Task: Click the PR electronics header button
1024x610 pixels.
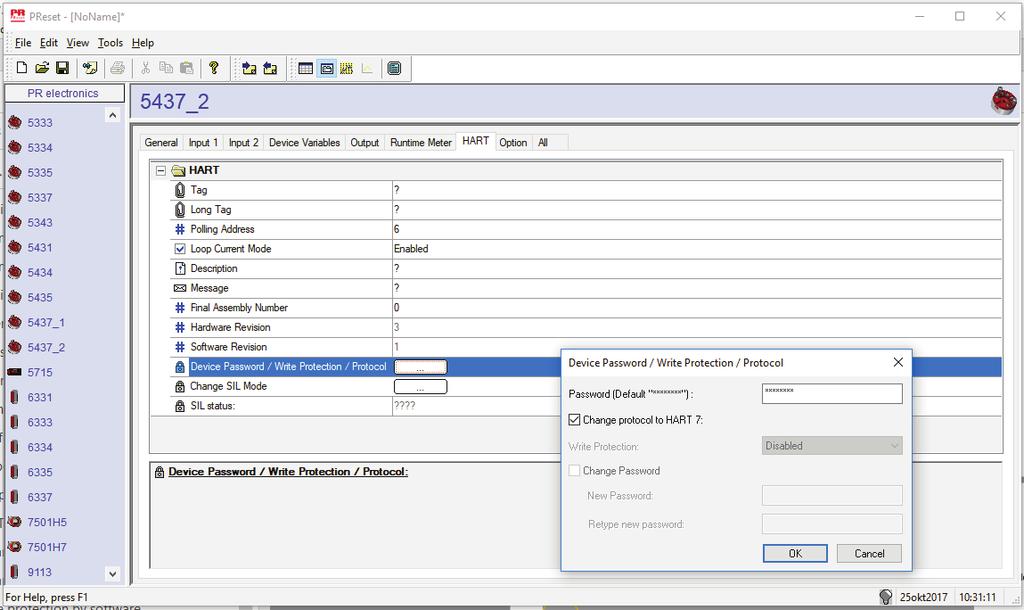Action: [x=64, y=93]
